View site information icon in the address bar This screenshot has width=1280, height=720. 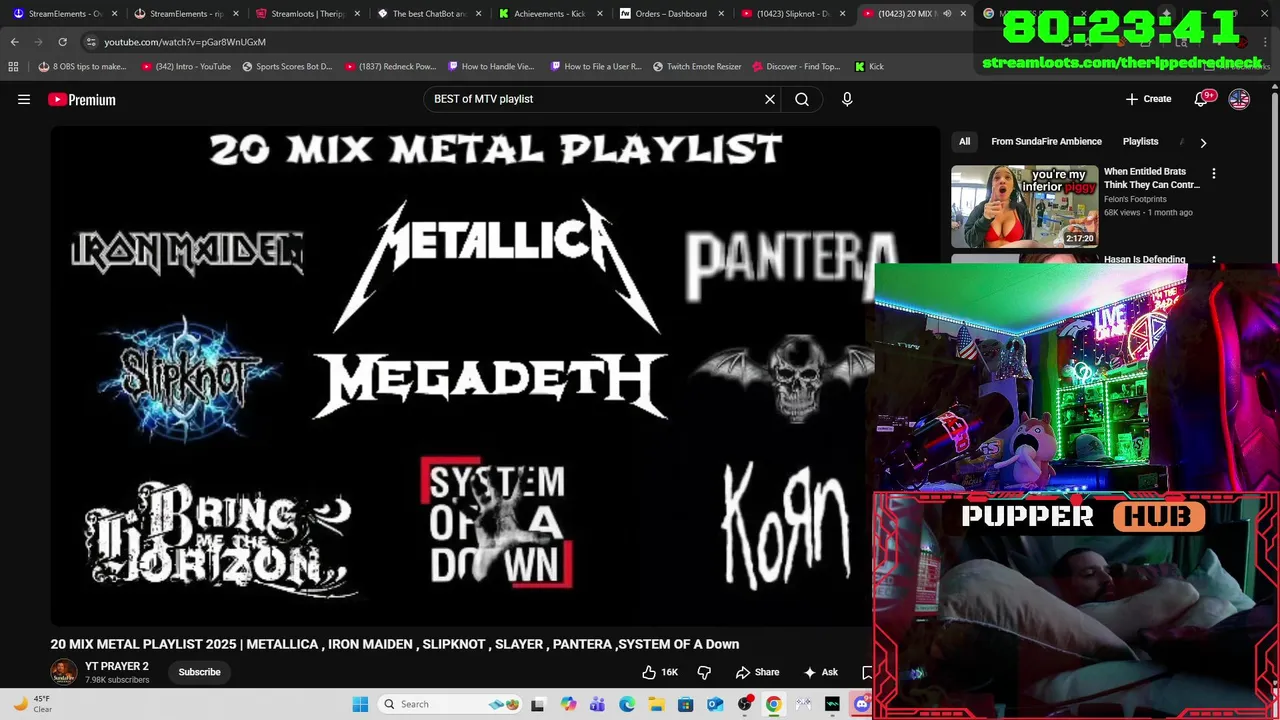click(91, 42)
